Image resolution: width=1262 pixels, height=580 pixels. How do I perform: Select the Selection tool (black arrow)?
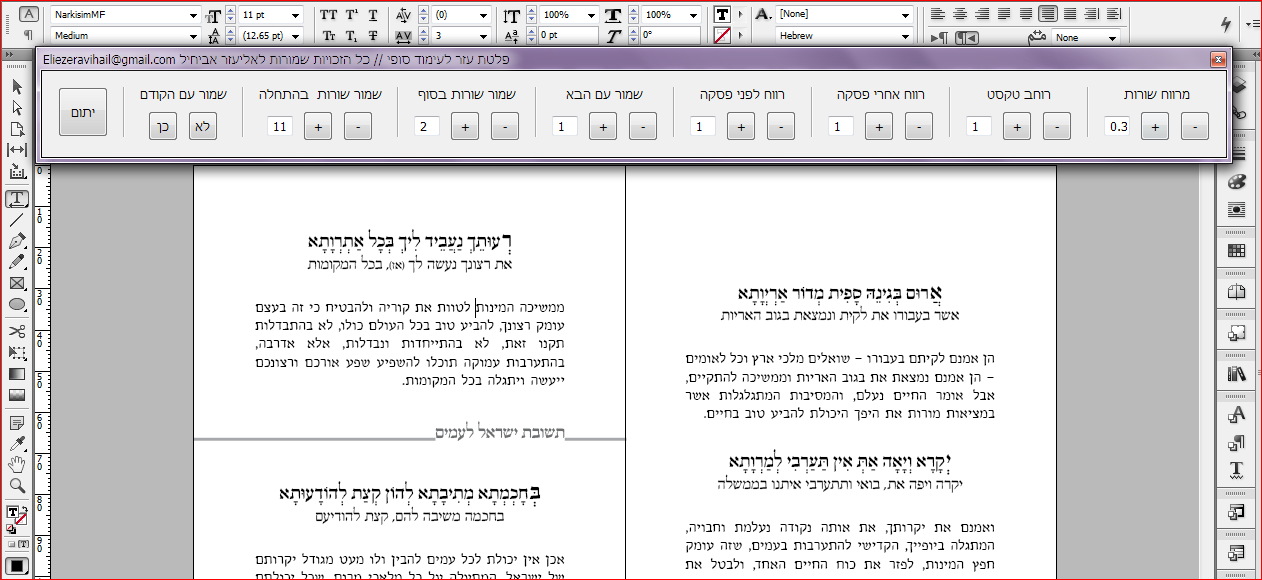click(17, 87)
